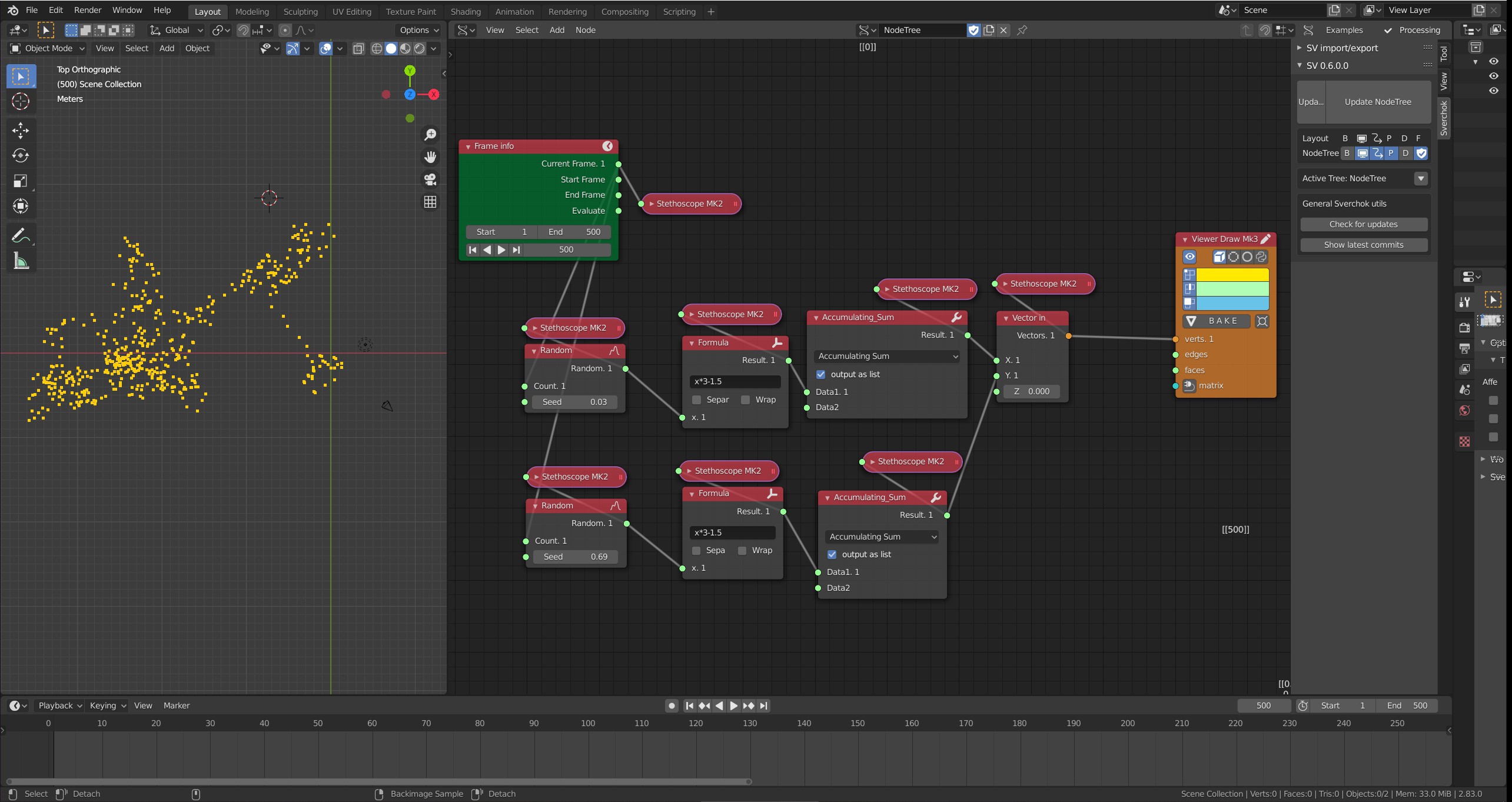
Task: Click the Update NodeTree button
Action: pos(1377,102)
